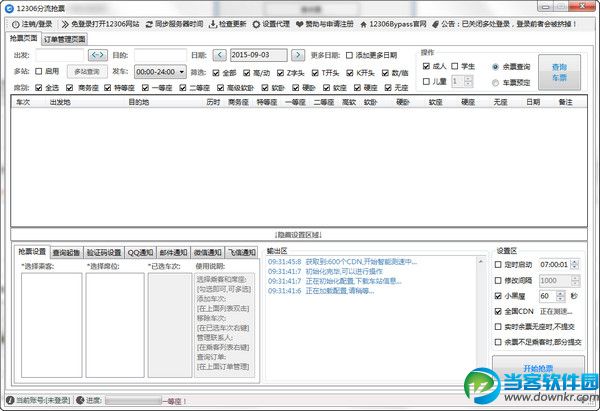Viewport: 600px width, 411px height.
Task: Enable 余票不足乘客时,部分提交 checkbox
Action: [x=498, y=342]
